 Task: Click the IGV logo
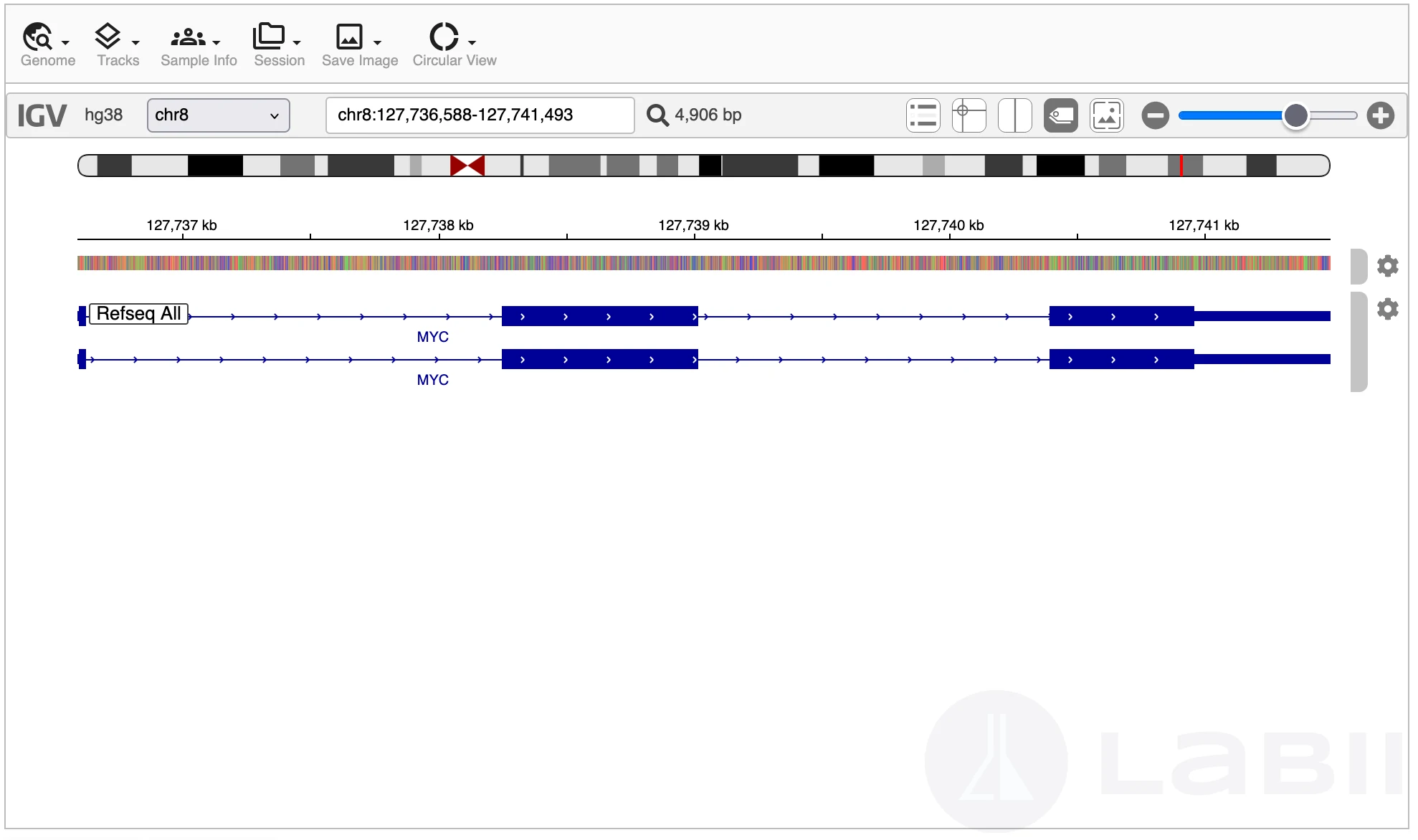pyautogui.click(x=42, y=115)
